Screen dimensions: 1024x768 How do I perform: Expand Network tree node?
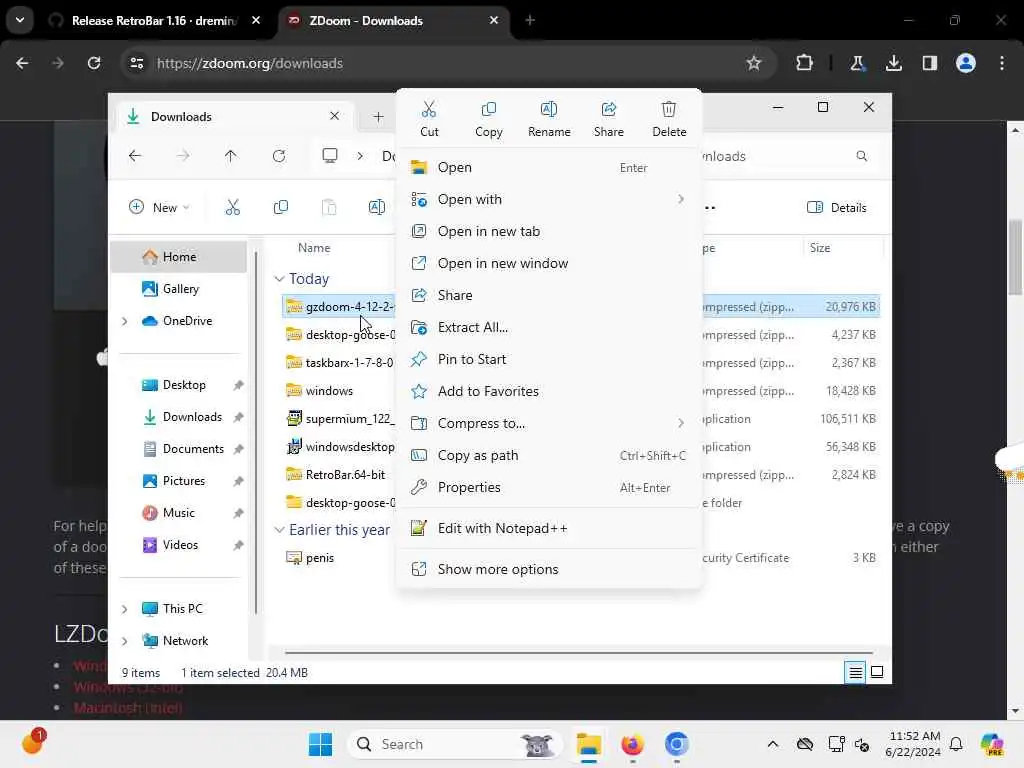[125, 641]
